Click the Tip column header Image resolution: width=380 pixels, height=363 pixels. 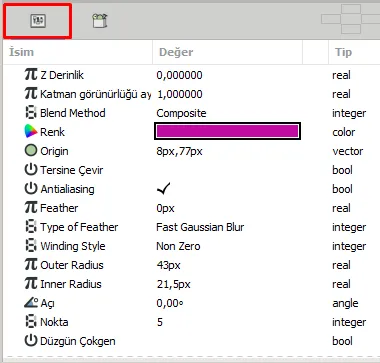pyautogui.click(x=343, y=52)
